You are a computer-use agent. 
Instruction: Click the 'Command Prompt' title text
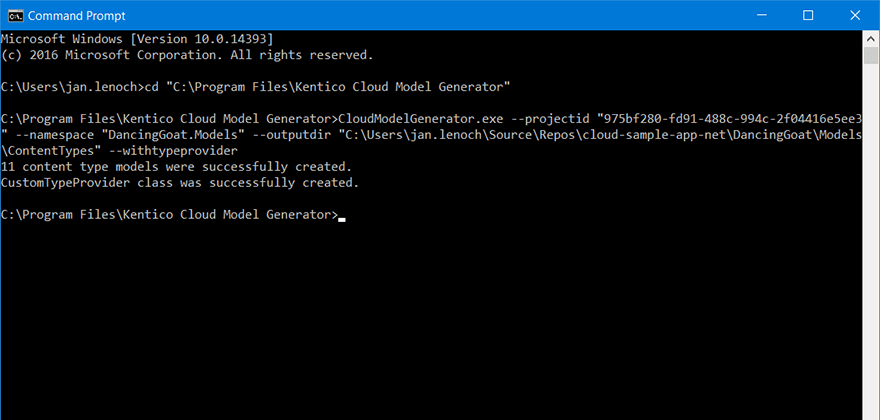[x=77, y=16]
